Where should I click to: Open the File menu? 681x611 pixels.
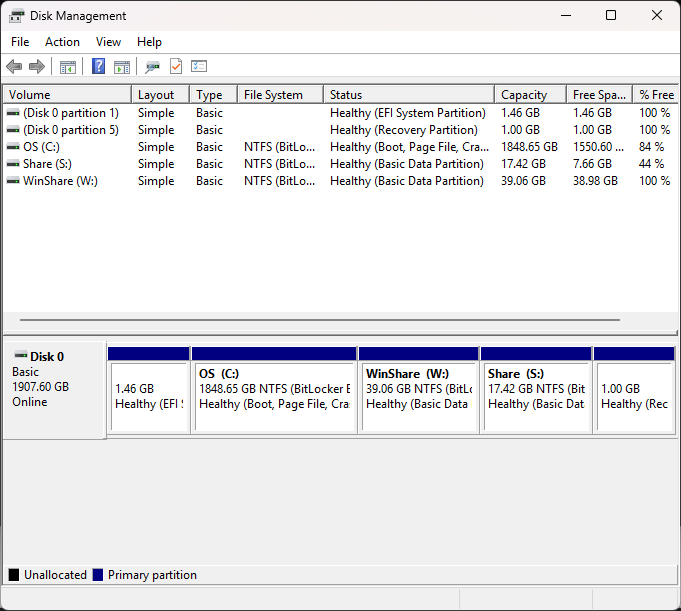tap(20, 42)
